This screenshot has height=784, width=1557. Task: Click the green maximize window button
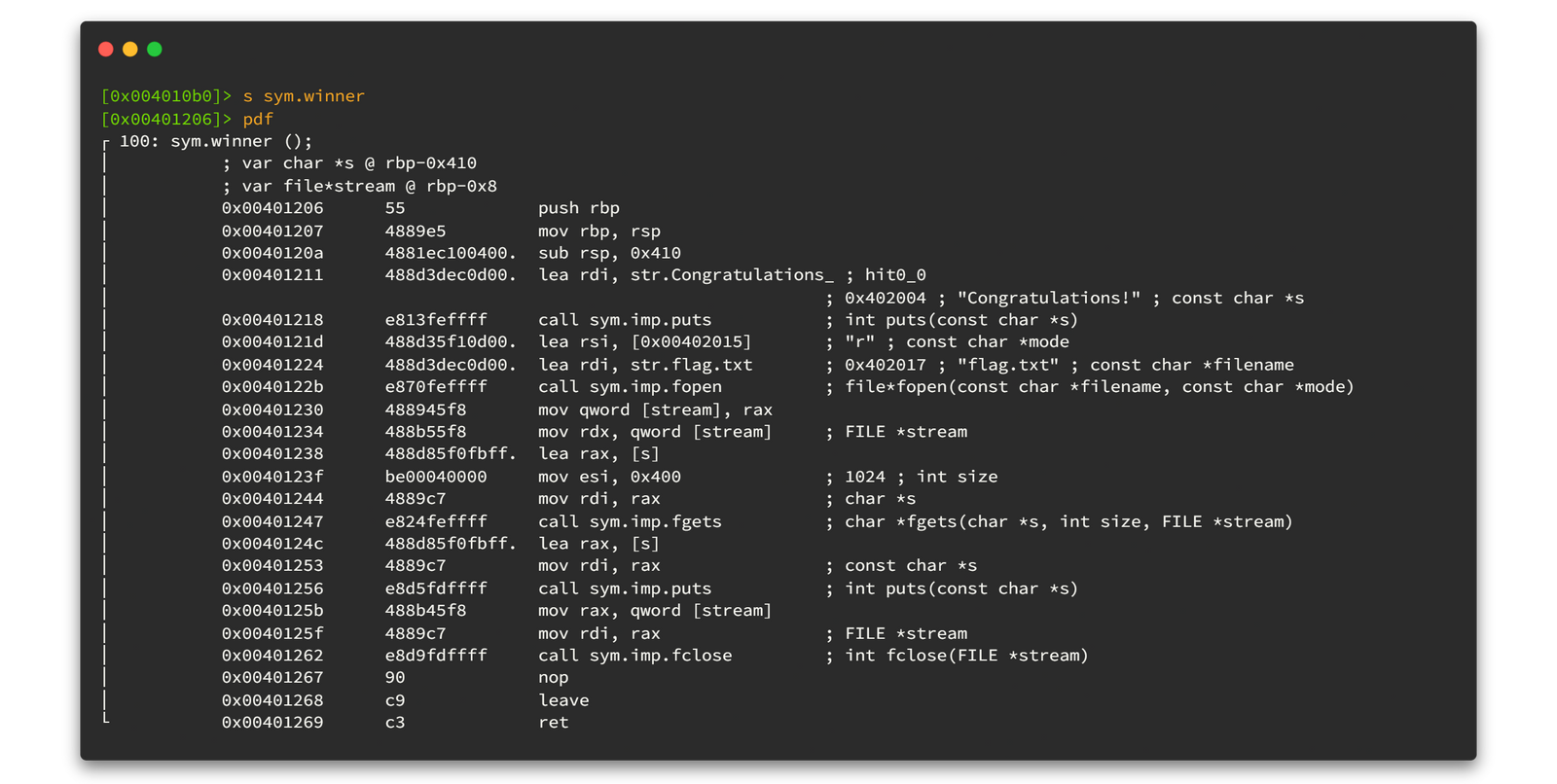pos(155,50)
